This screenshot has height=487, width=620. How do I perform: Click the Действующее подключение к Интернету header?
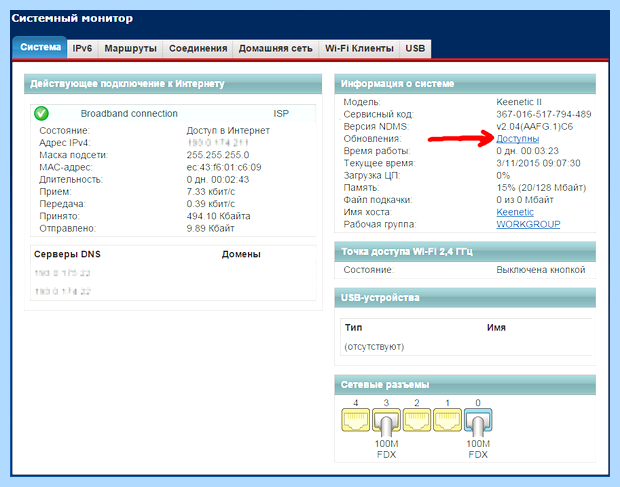173,84
